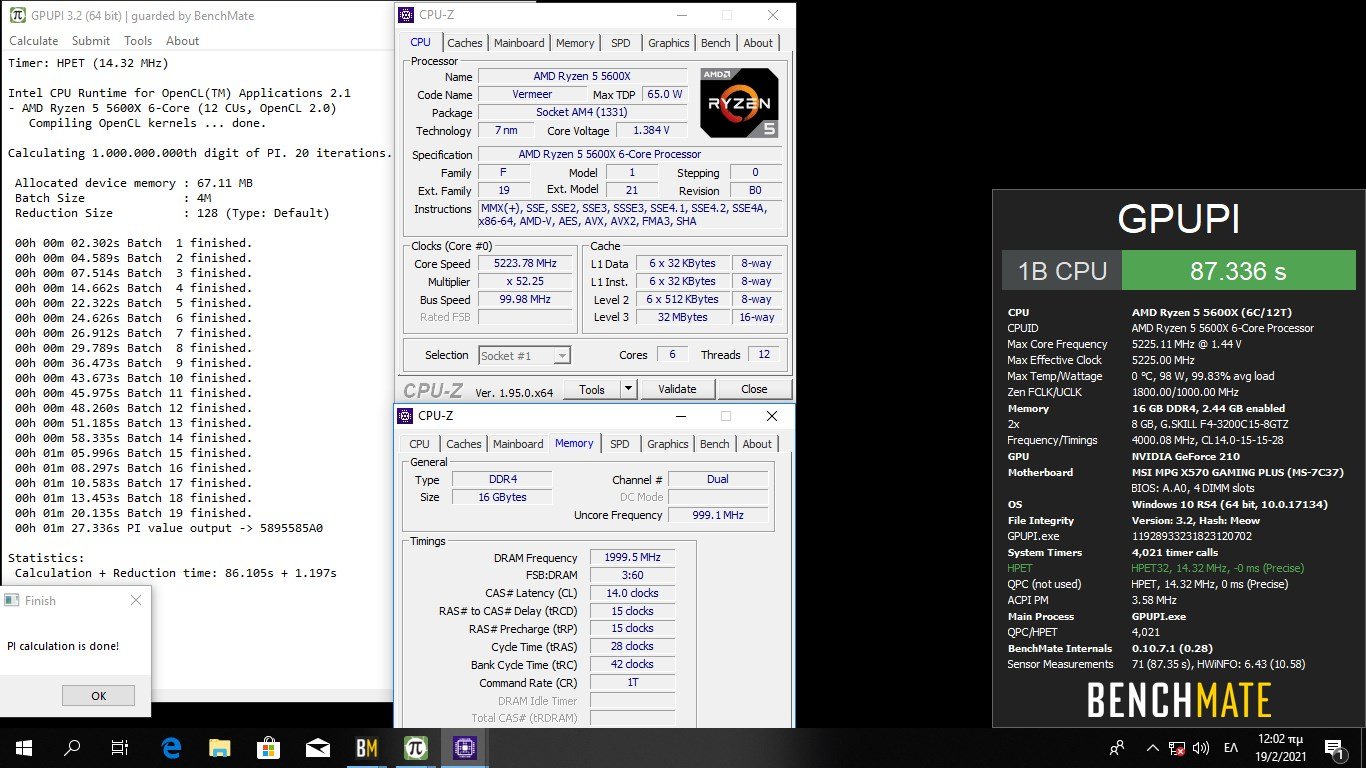Click the network status tray icon
Viewport: 1366px width, 768px height.
coord(1177,748)
